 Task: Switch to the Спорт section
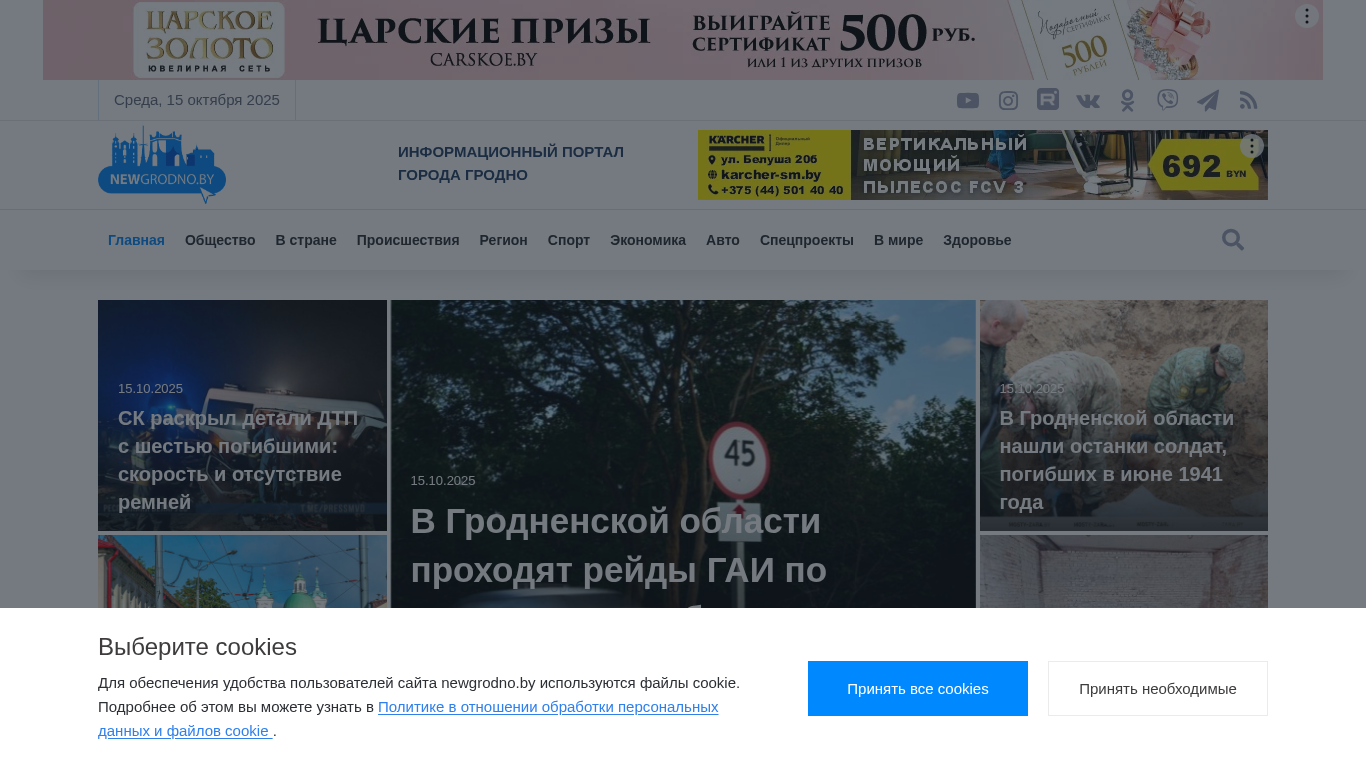pos(569,240)
